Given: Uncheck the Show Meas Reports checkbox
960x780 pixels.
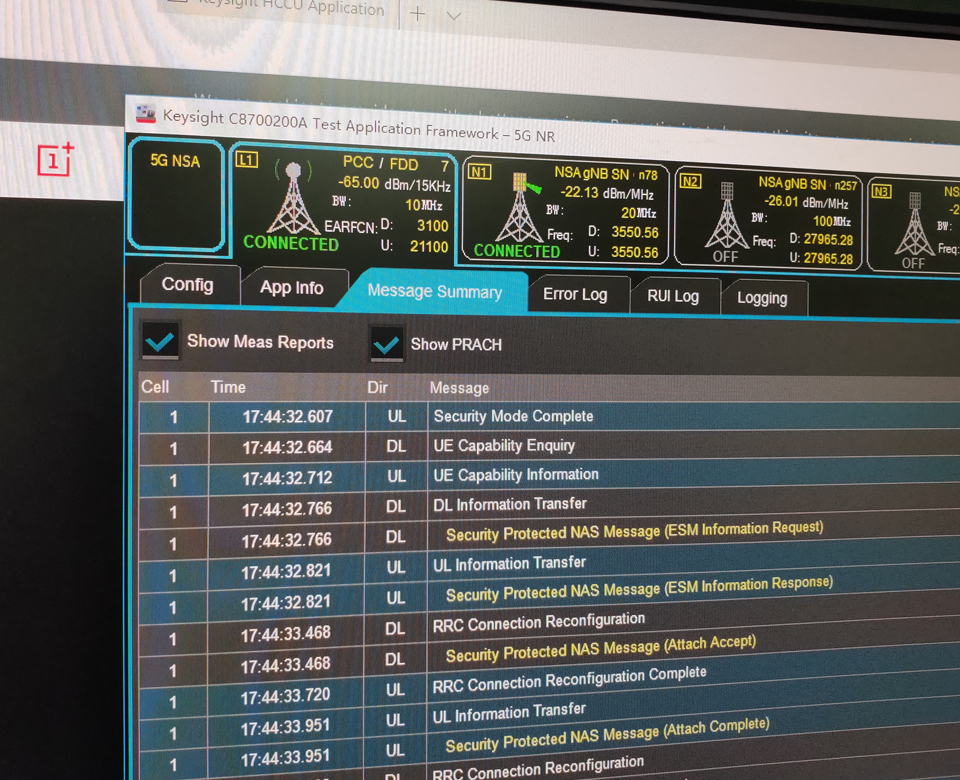Looking at the screenshot, I should [160, 340].
